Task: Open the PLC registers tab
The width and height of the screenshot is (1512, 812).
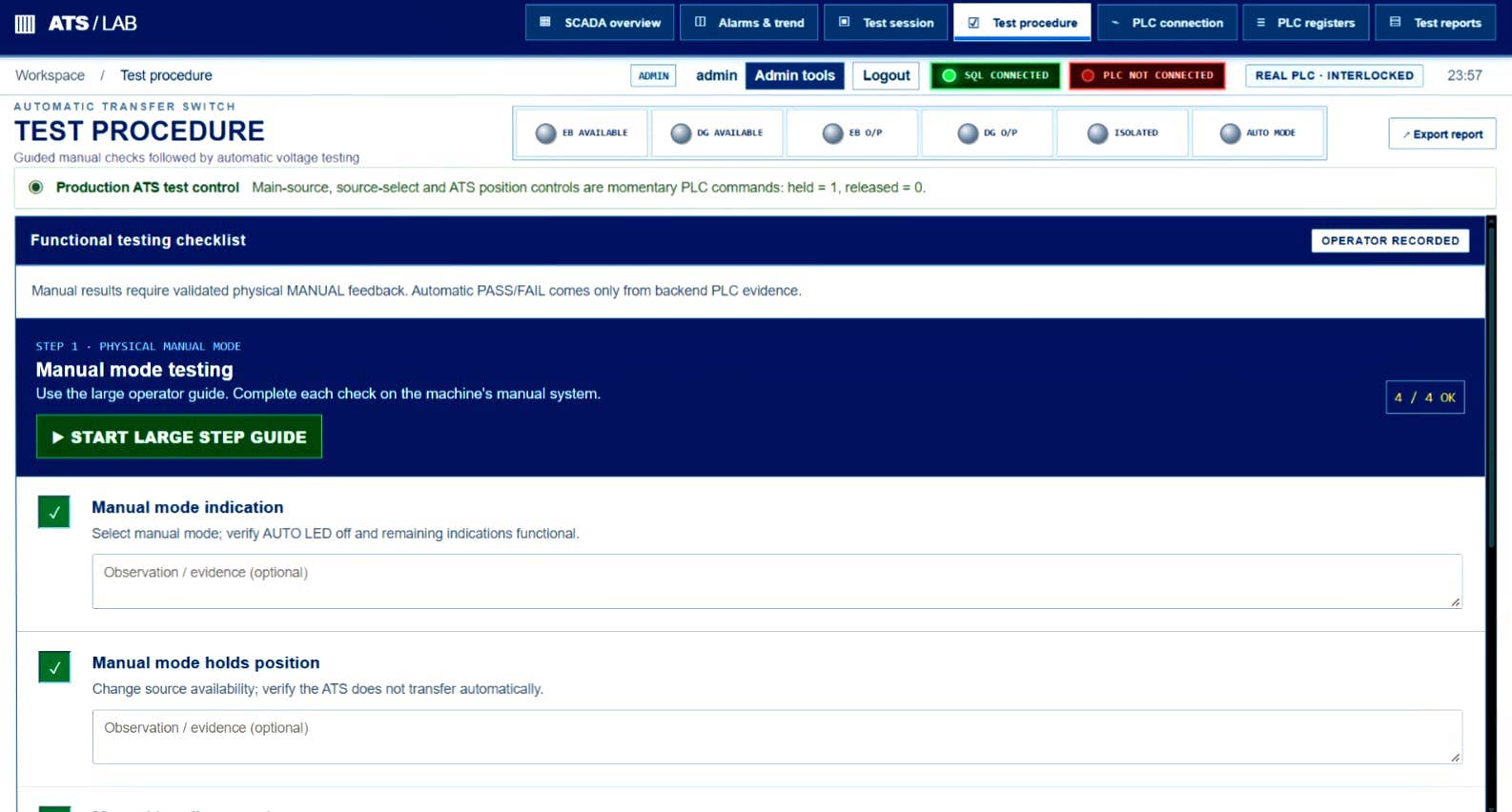Action: 1306,23
